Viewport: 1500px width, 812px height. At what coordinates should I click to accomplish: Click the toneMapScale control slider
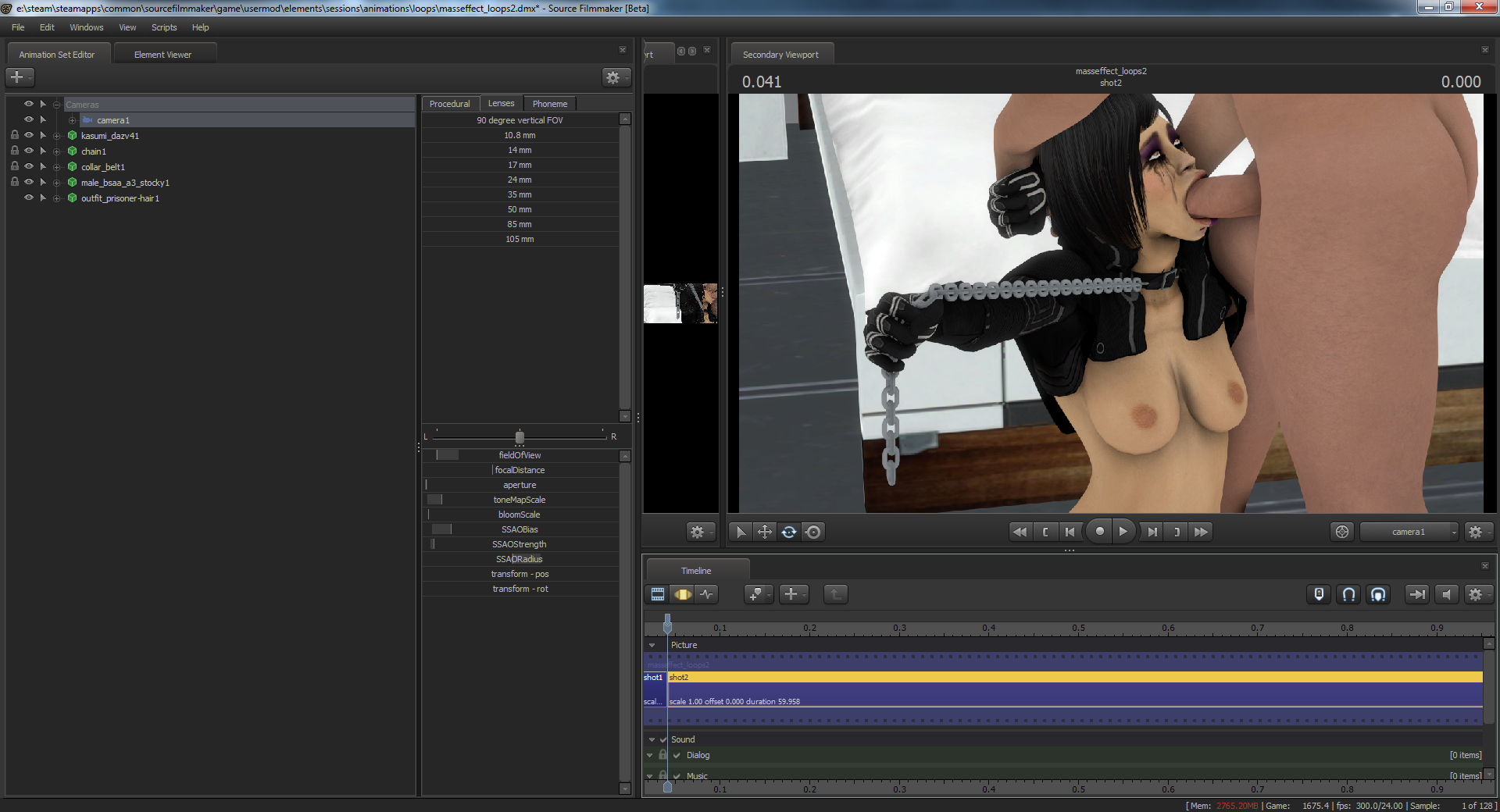[x=520, y=500]
